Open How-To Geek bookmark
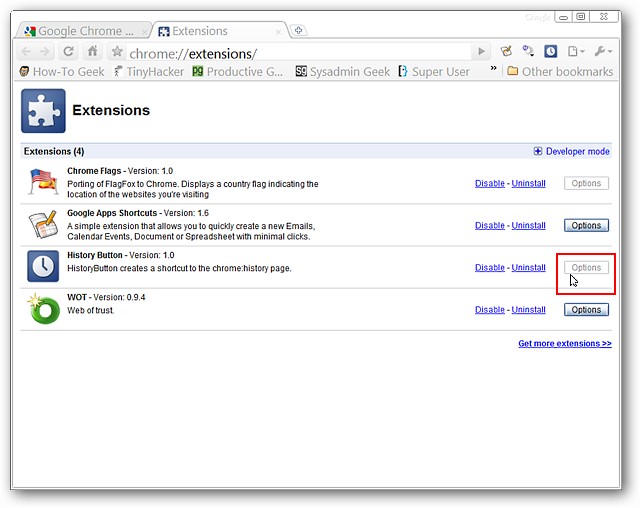 [x=62, y=72]
